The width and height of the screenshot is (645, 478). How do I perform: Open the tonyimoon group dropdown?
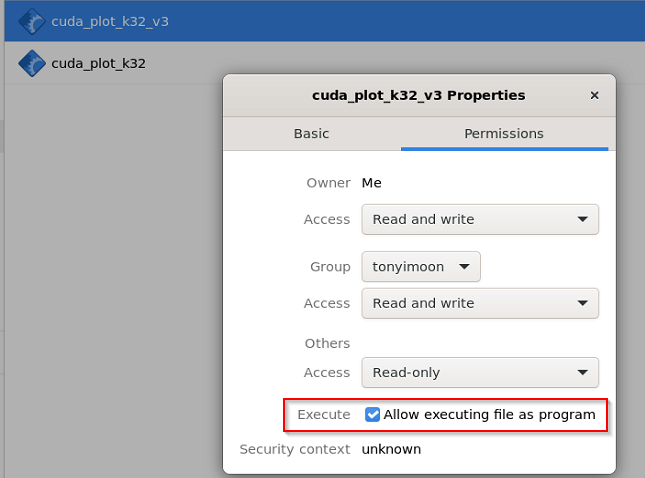click(421, 267)
